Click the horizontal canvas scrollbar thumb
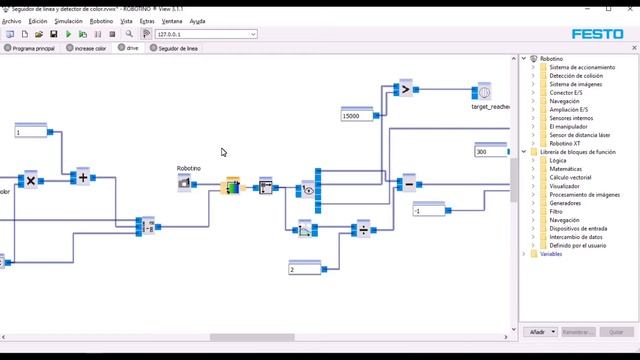This screenshot has width=640, height=360. pos(252,337)
